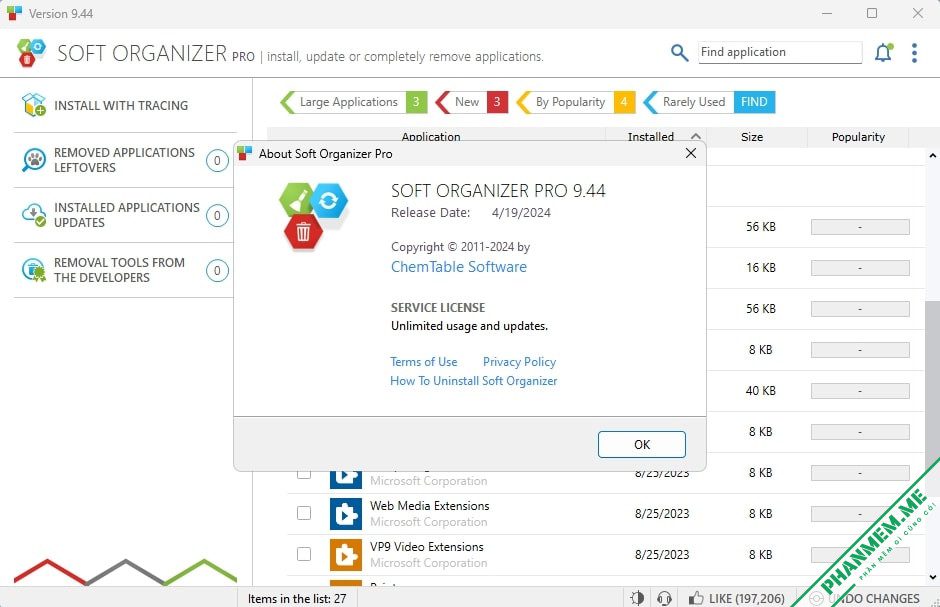
Task: Click the thumbs-up Like icon
Action: pos(696,598)
